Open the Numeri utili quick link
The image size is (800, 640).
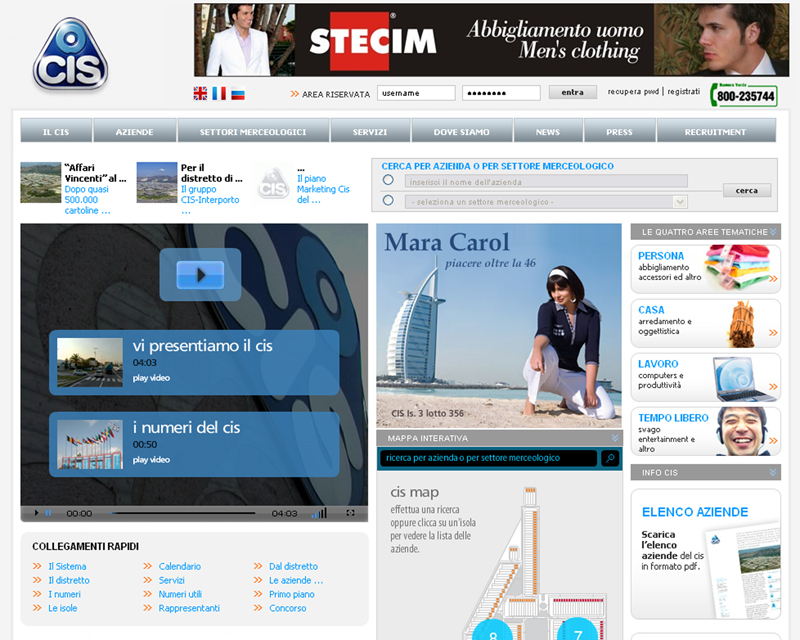(x=180, y=594)
